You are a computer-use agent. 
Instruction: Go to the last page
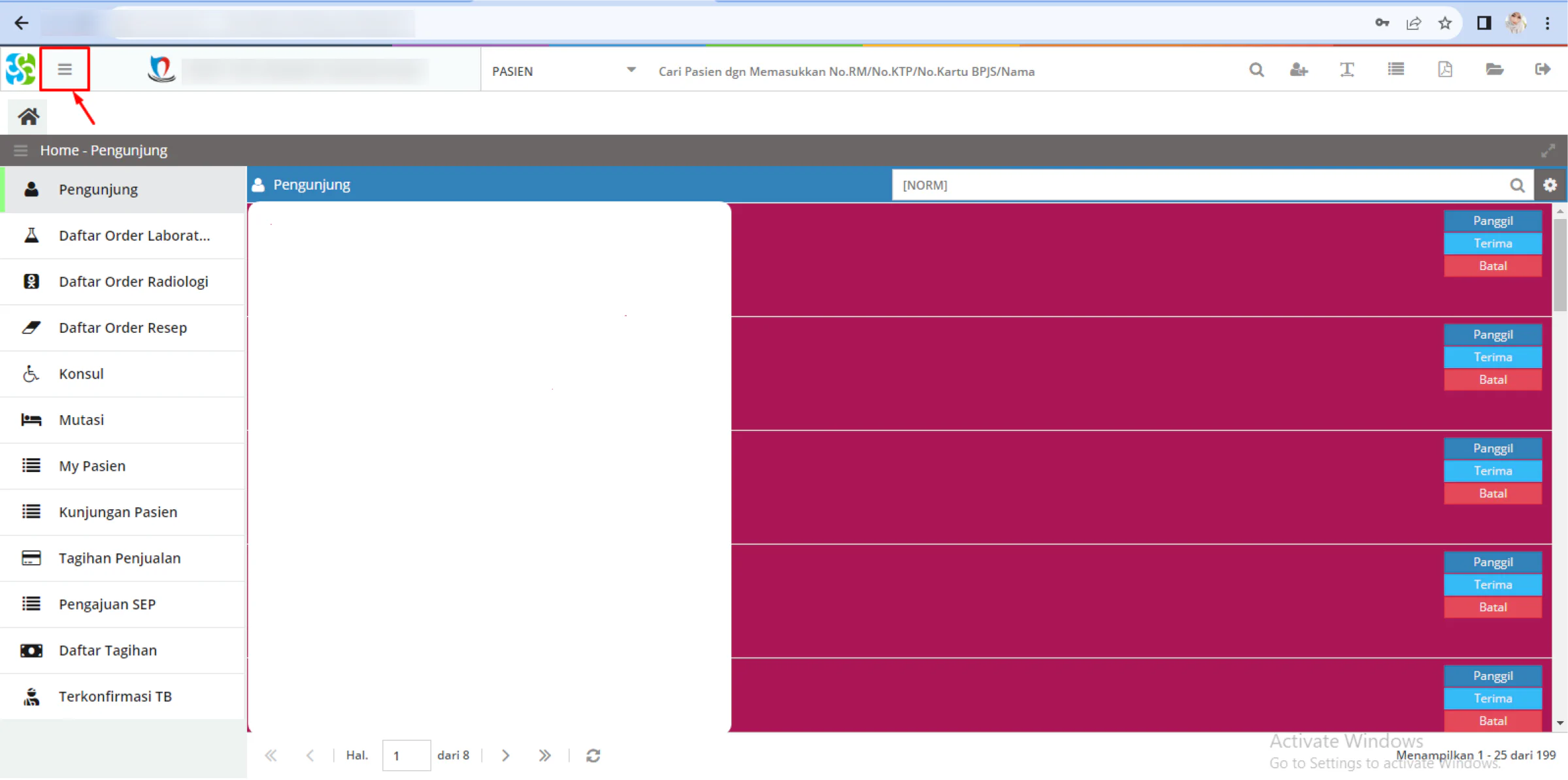point(544,755)
